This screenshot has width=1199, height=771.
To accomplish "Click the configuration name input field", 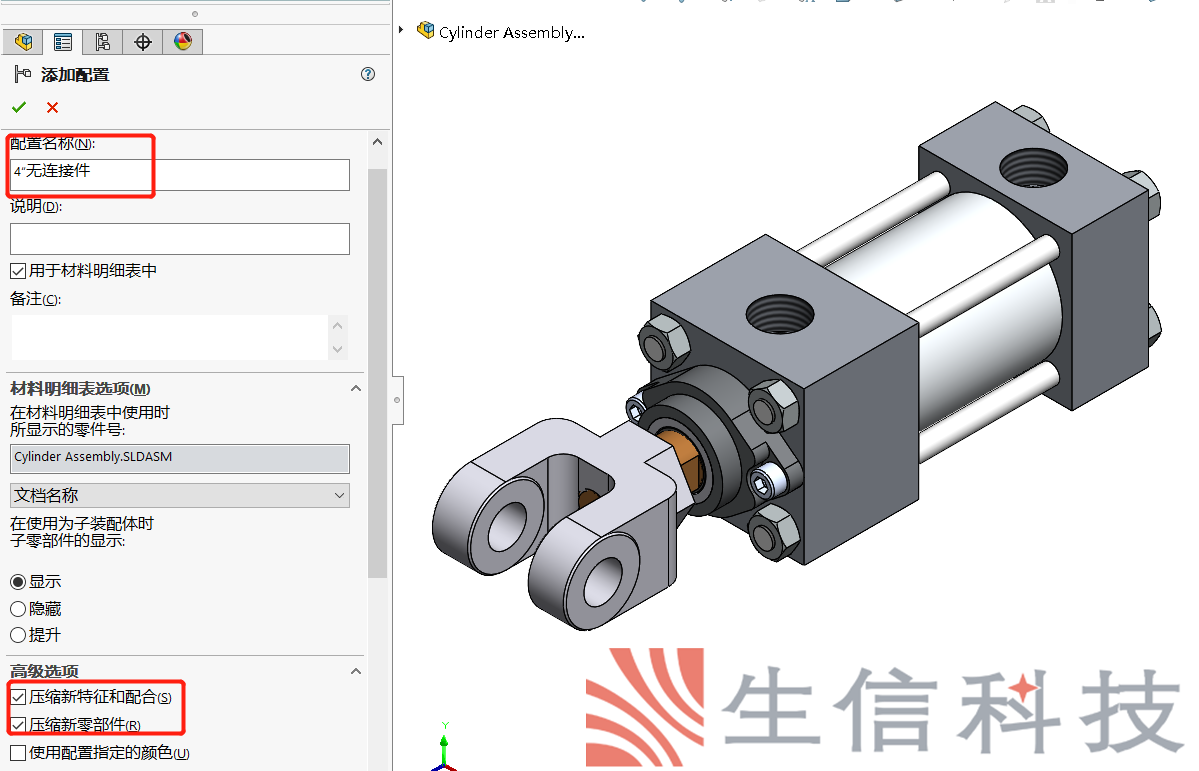I will tap(180, 174).
